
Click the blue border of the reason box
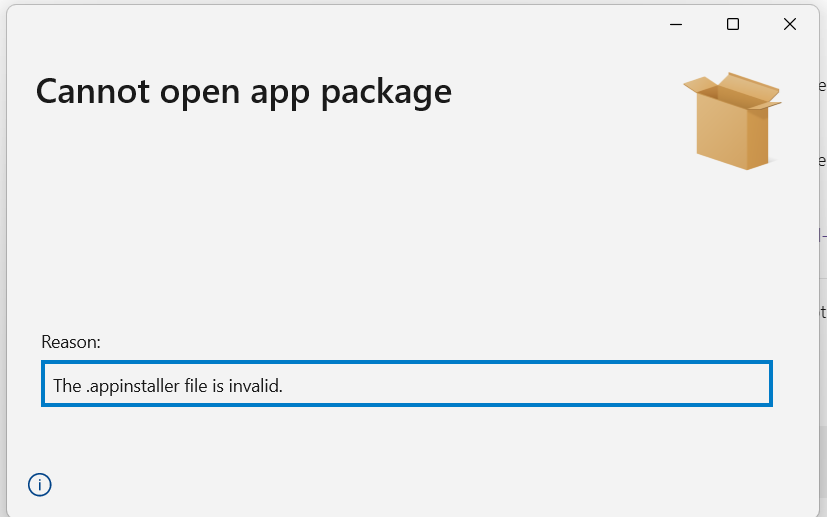[x=407, y=362]
